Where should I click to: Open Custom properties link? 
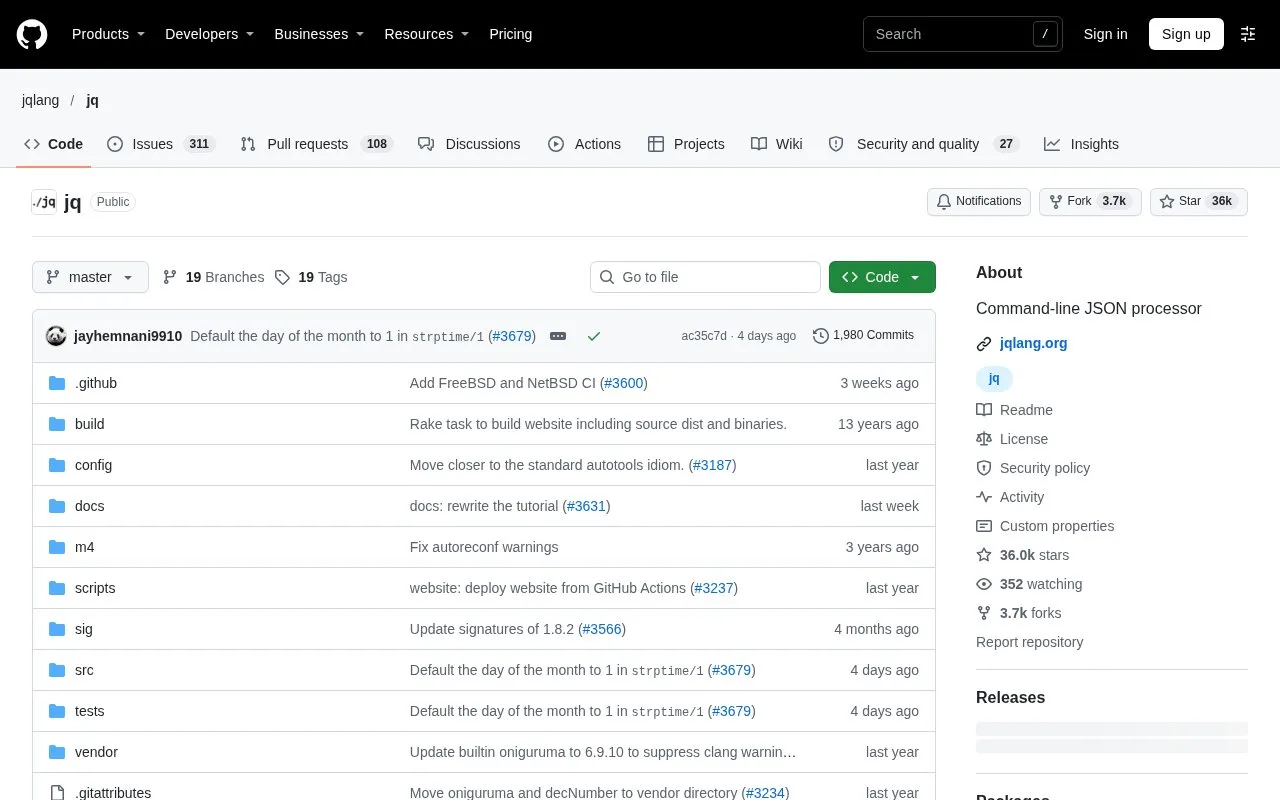click(x=1045, y=526)
